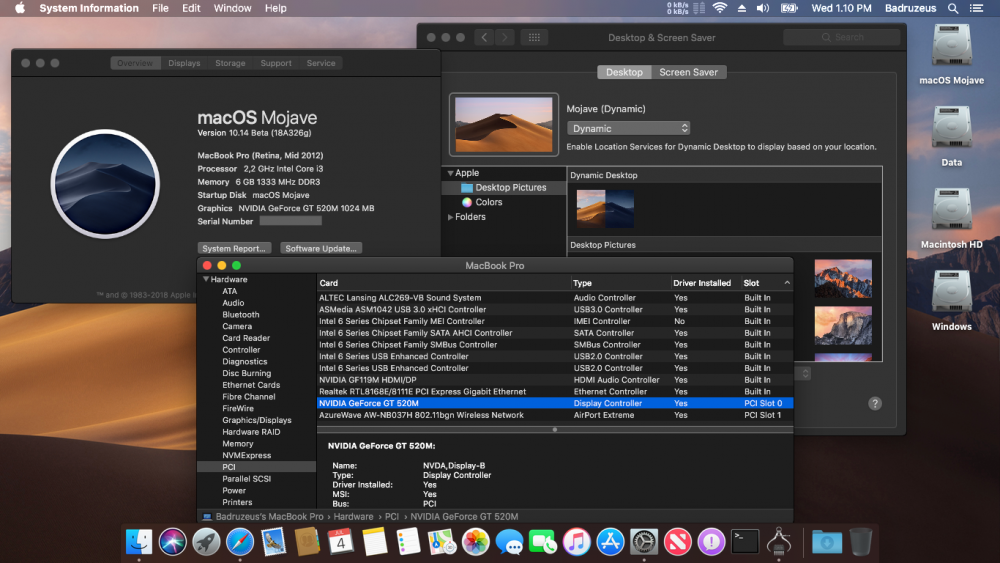Click the System Report... button
1000x563 pixels.
tap(234, 248)
